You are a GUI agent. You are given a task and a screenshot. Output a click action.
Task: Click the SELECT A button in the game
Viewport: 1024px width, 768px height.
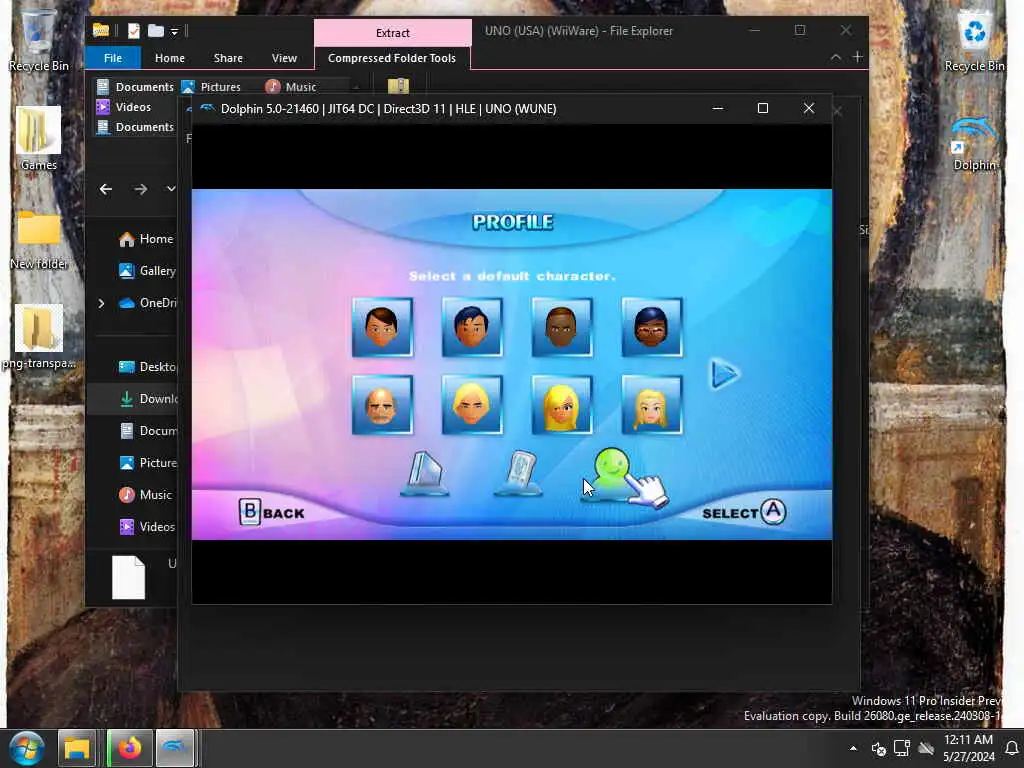pyautogui.click(x=744, y=512)
